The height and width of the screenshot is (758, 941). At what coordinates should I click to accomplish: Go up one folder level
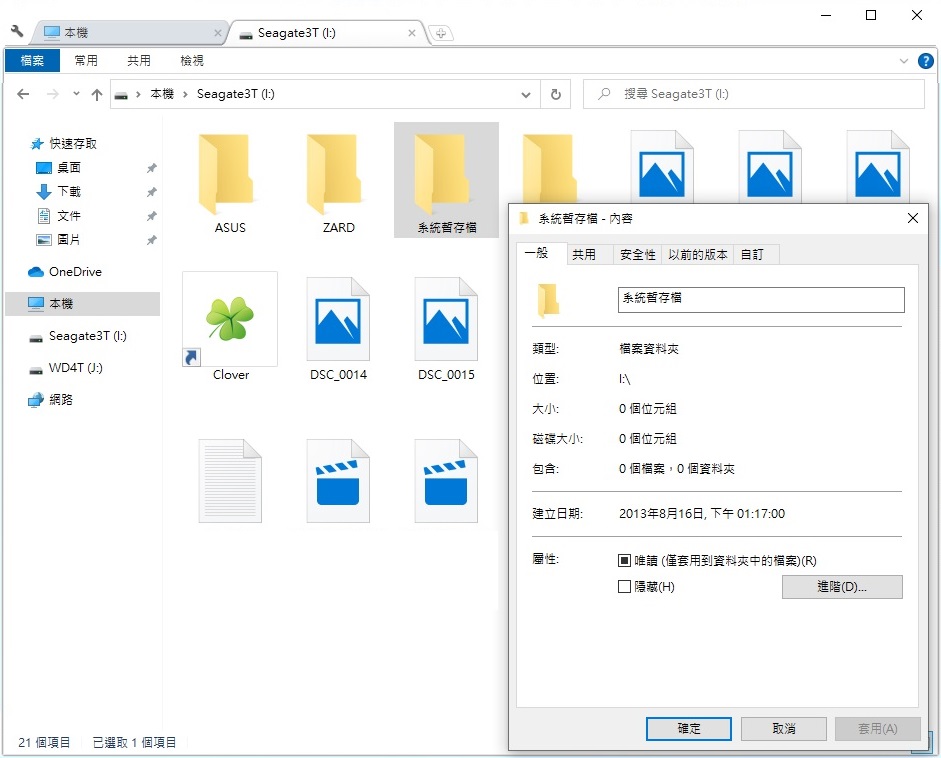[97, 94]
